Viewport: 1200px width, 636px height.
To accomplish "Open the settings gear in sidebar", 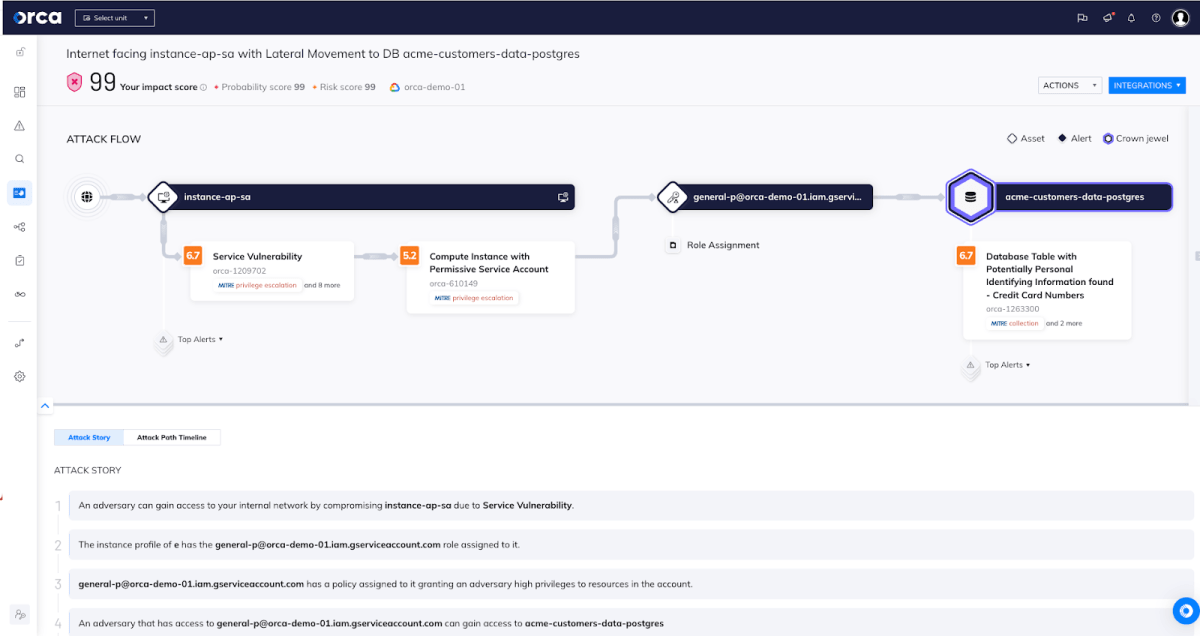I will coord(19,377).
